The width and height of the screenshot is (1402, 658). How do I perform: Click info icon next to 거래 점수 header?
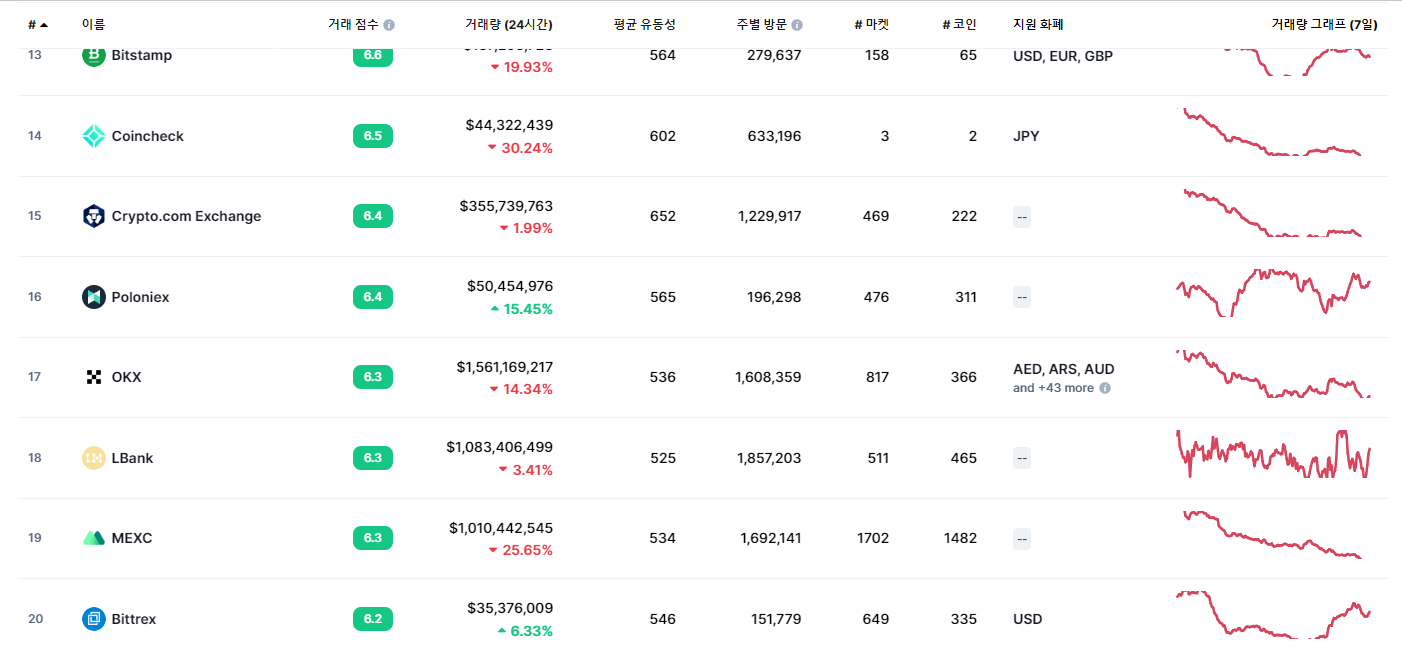(389, 25)
